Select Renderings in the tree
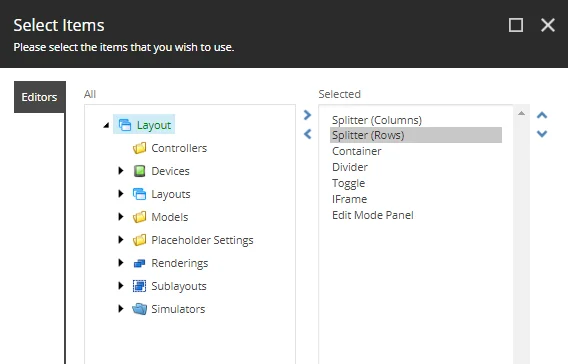568x364 pixels. [x=180, y=263]
